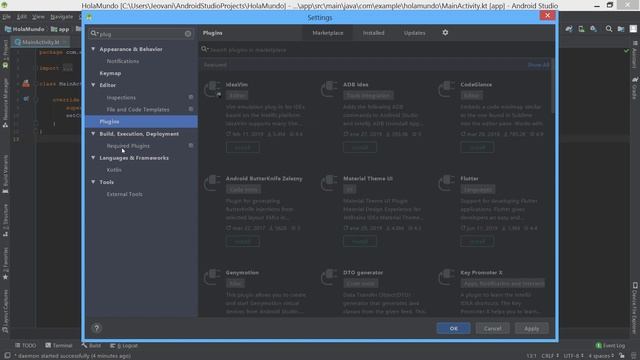Install the ADB Idea plugin
The width and height of the screenshot is (640, 360).
[x=360, y=147]
